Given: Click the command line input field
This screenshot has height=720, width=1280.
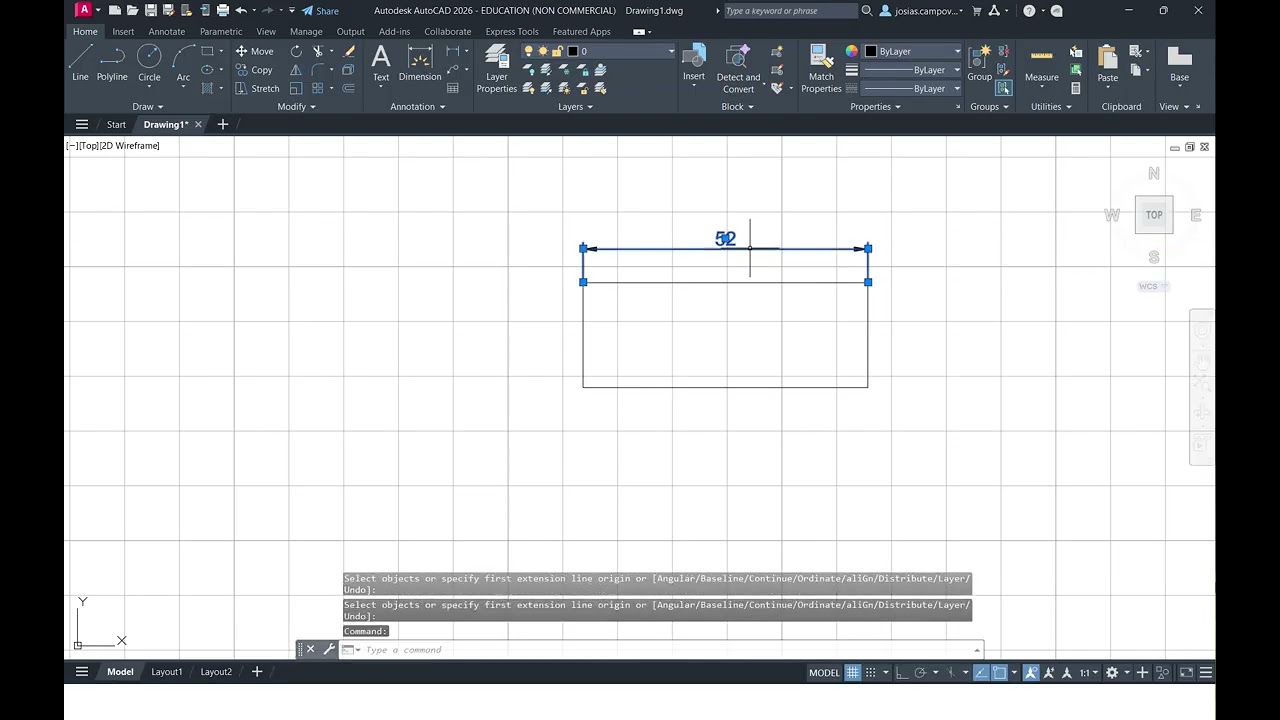Looking at the screenshot, I should (x=660, y=650).
